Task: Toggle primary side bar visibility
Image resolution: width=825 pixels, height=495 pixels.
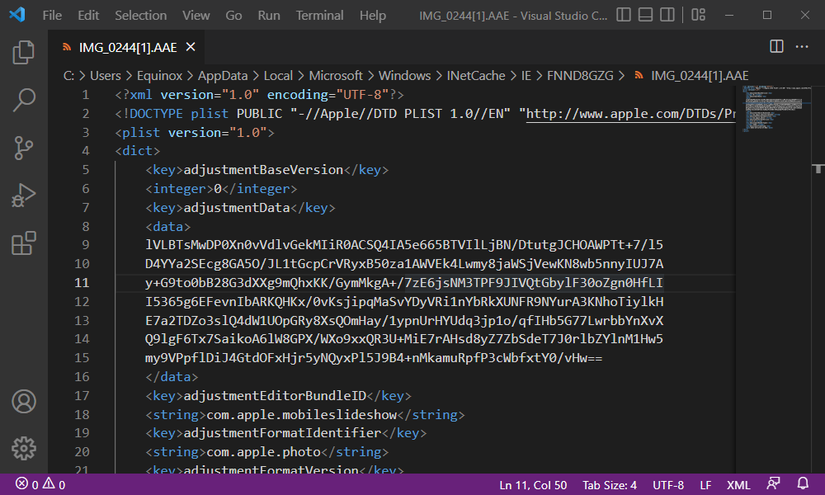Action: (625, 16)
